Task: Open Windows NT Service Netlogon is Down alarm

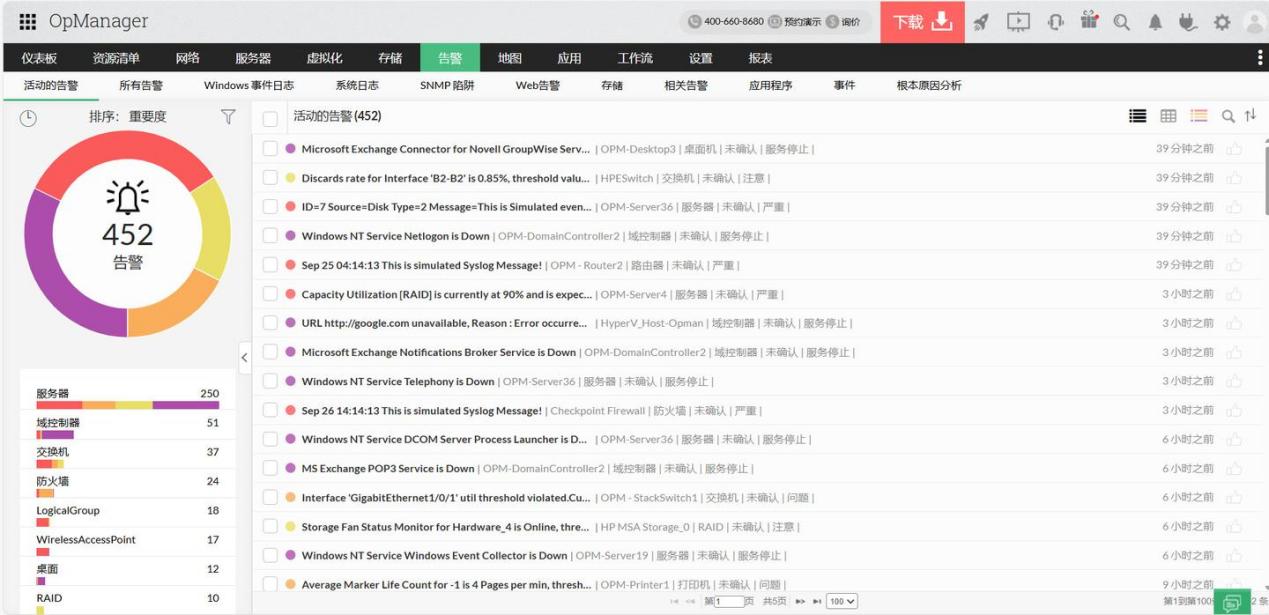Action: [395, 236]
